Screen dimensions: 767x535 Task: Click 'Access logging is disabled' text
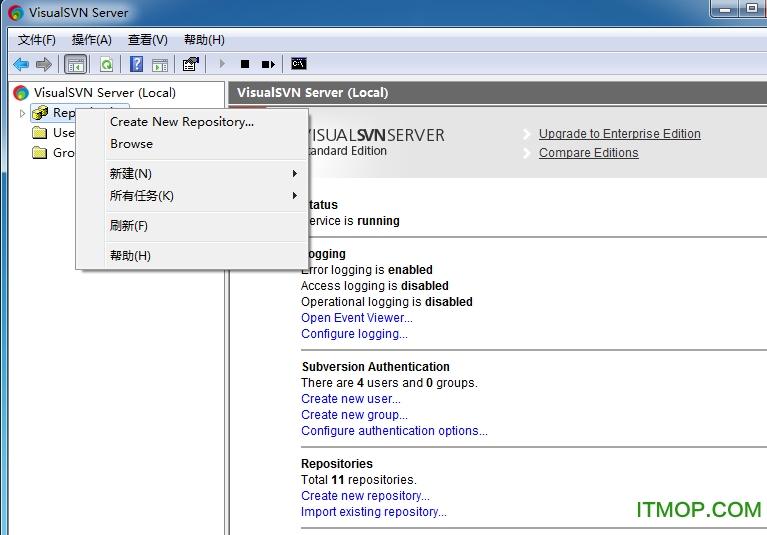(x=375, y=286)
